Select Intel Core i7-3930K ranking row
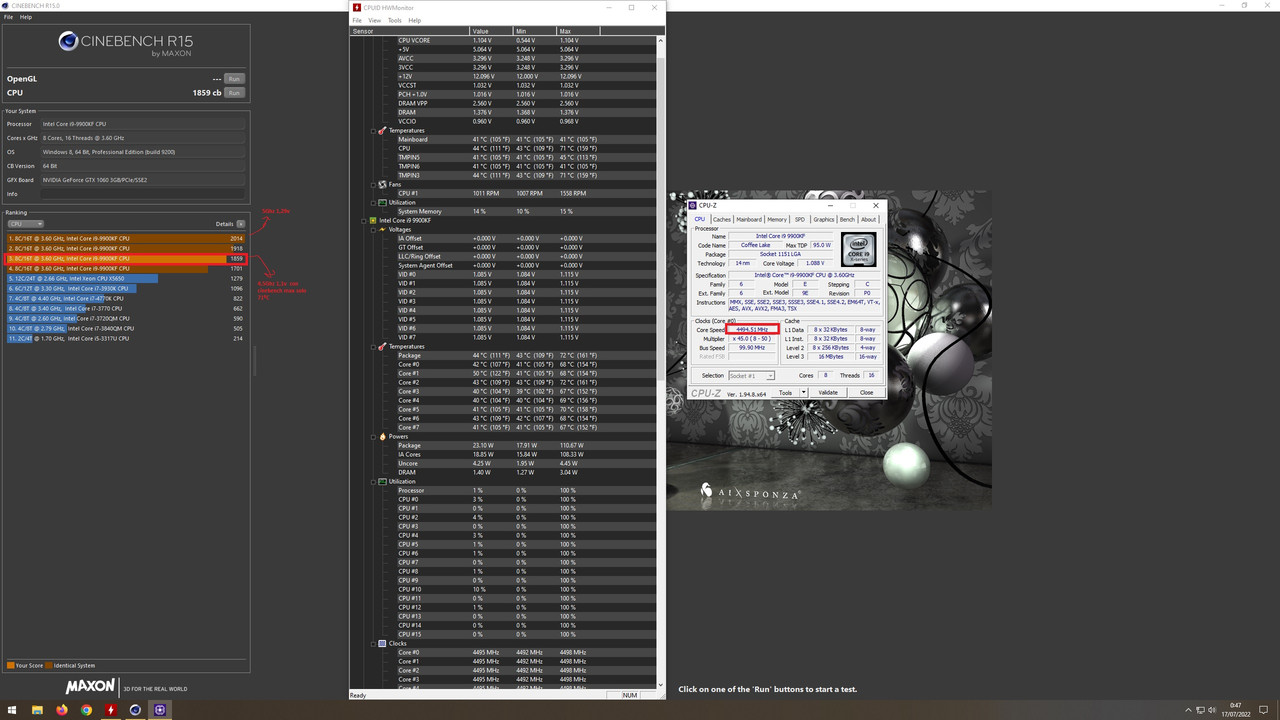1280x720 pixels. tap(126, 288)
